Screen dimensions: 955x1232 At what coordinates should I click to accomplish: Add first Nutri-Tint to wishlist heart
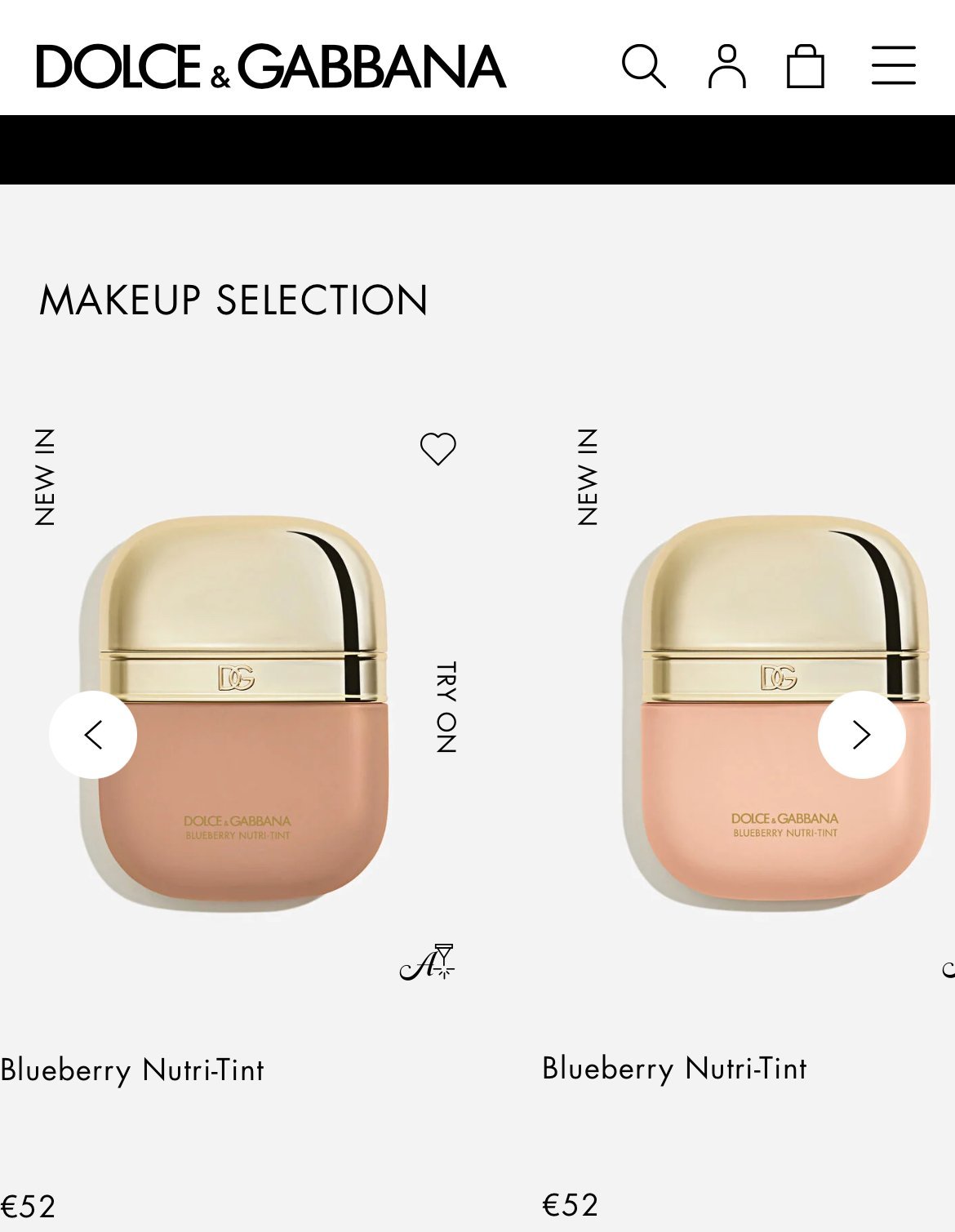point(438,448)
